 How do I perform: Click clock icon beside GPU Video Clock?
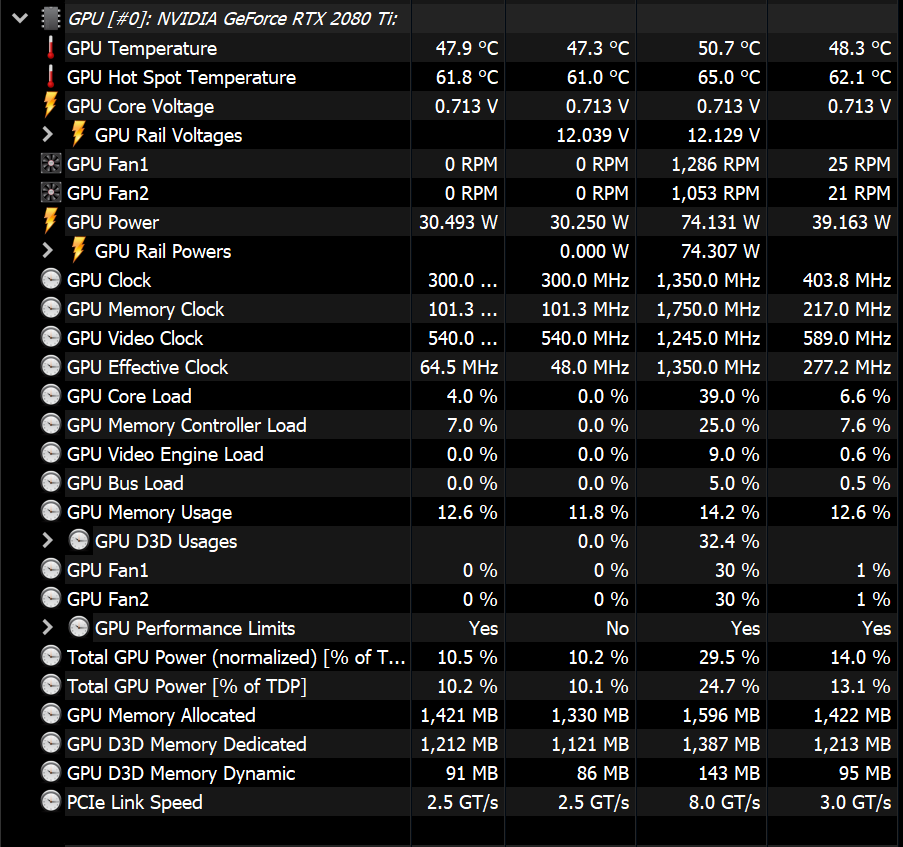(51, 337)
